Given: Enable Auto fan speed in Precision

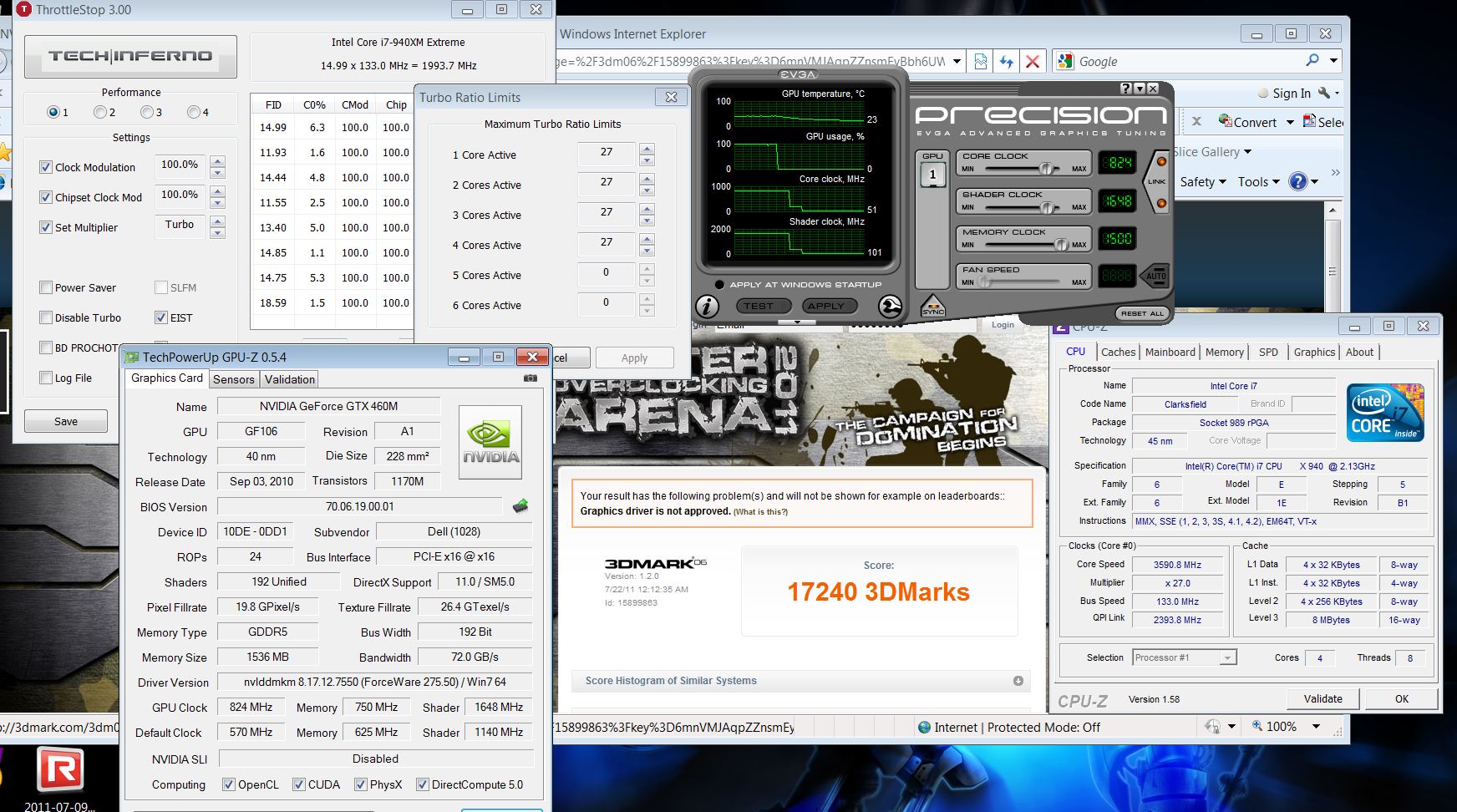Looking at the screenshot, I should 1155,276.
